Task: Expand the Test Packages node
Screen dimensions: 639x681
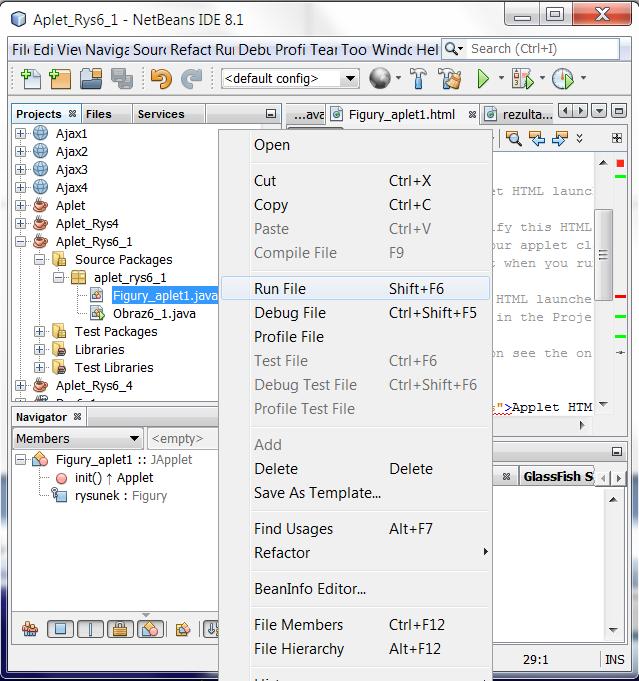Action: (40, 332)
